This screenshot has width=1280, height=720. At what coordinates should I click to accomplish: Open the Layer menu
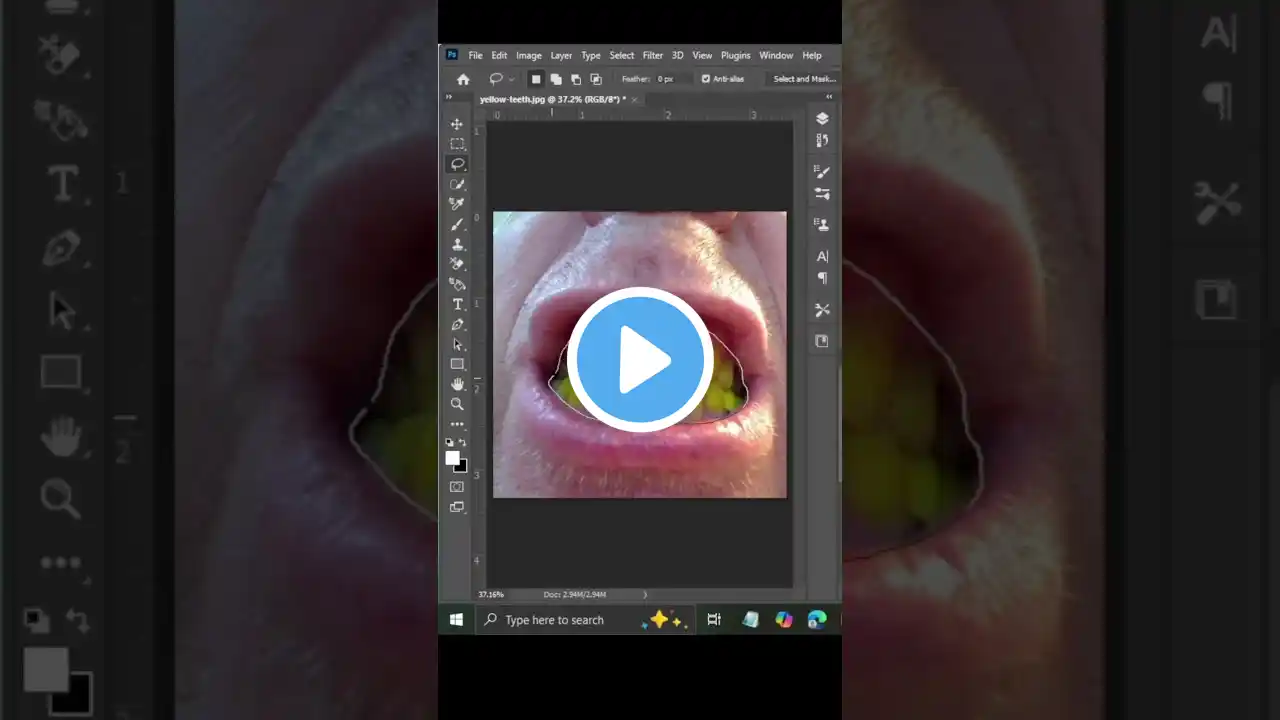point(561,56)
